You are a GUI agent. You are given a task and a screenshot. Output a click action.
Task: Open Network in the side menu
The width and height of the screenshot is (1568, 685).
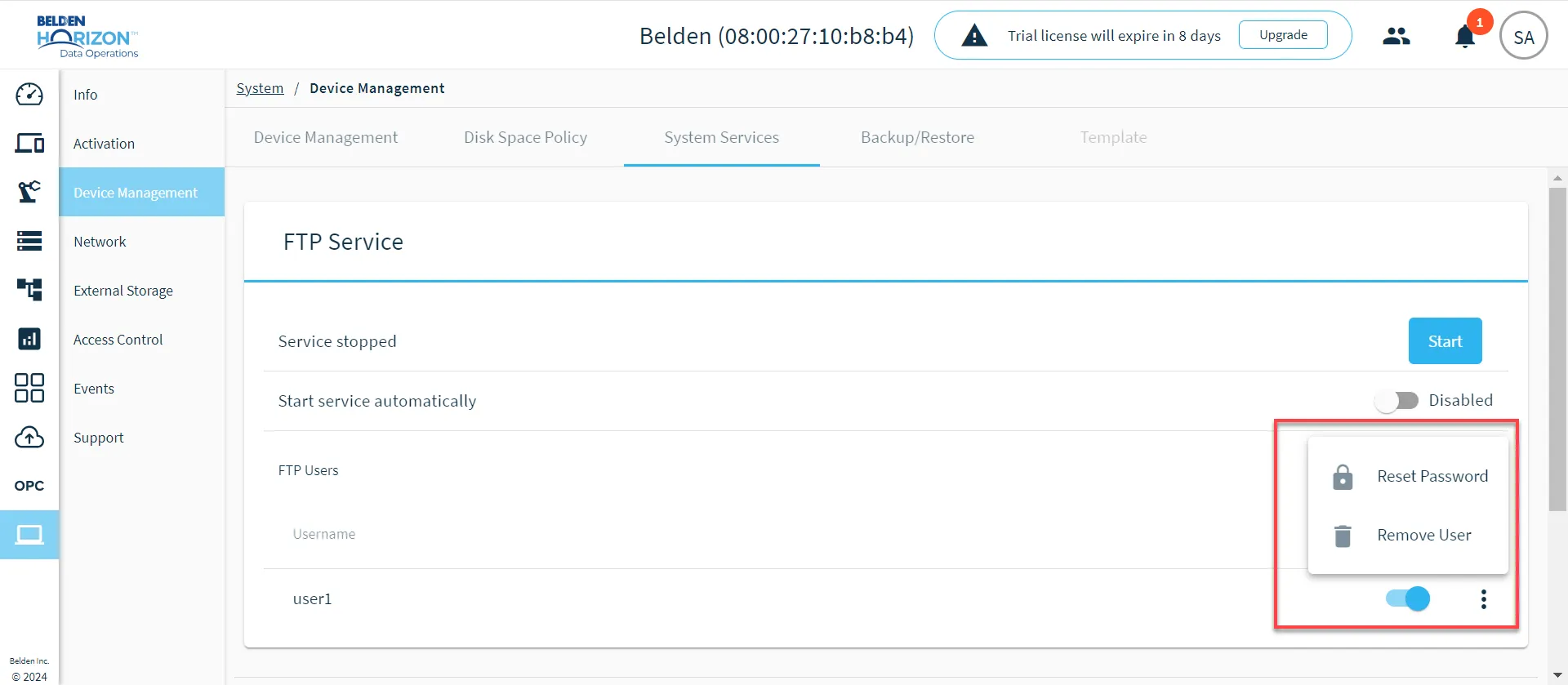[142, 241]
